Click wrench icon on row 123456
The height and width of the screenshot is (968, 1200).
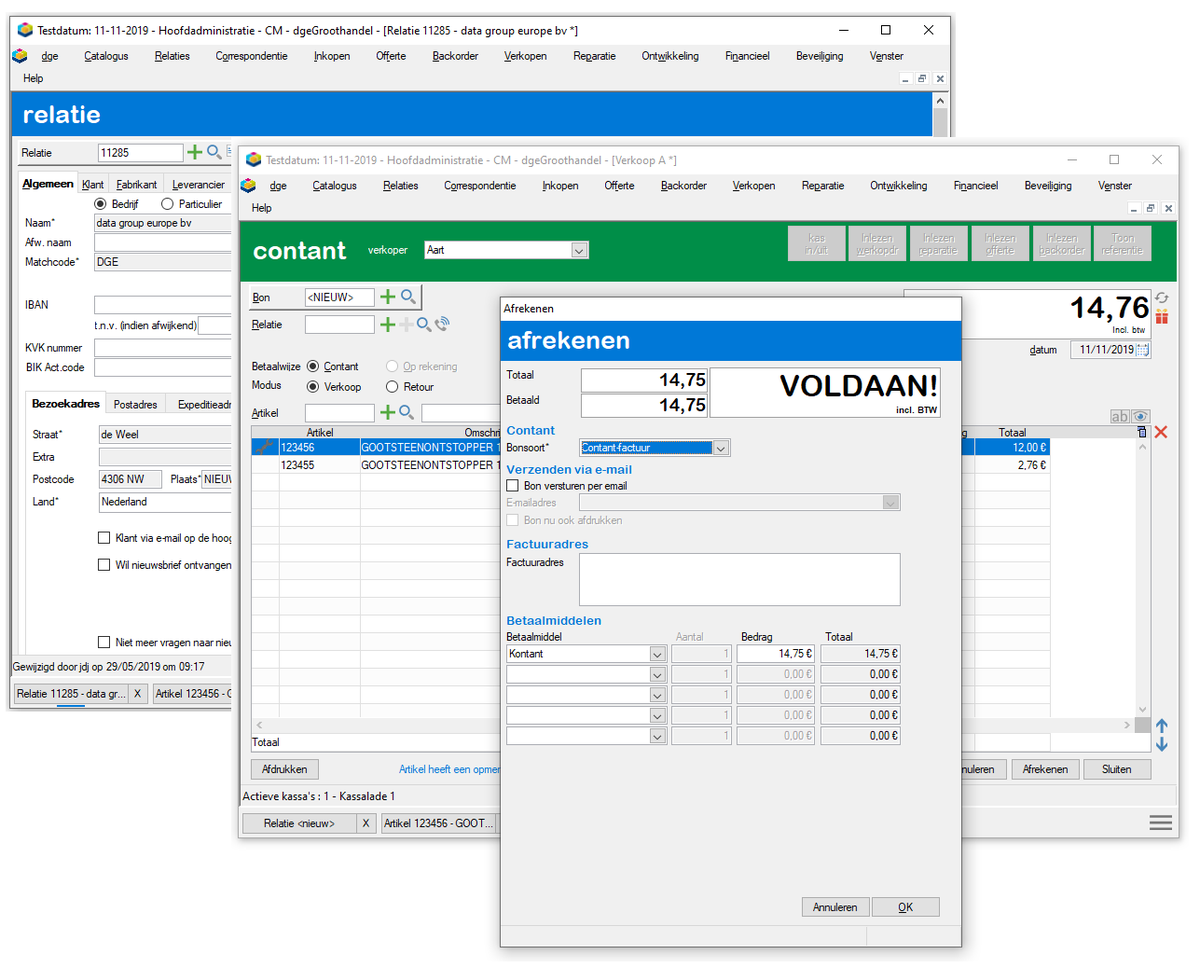[x=264, y=448]
